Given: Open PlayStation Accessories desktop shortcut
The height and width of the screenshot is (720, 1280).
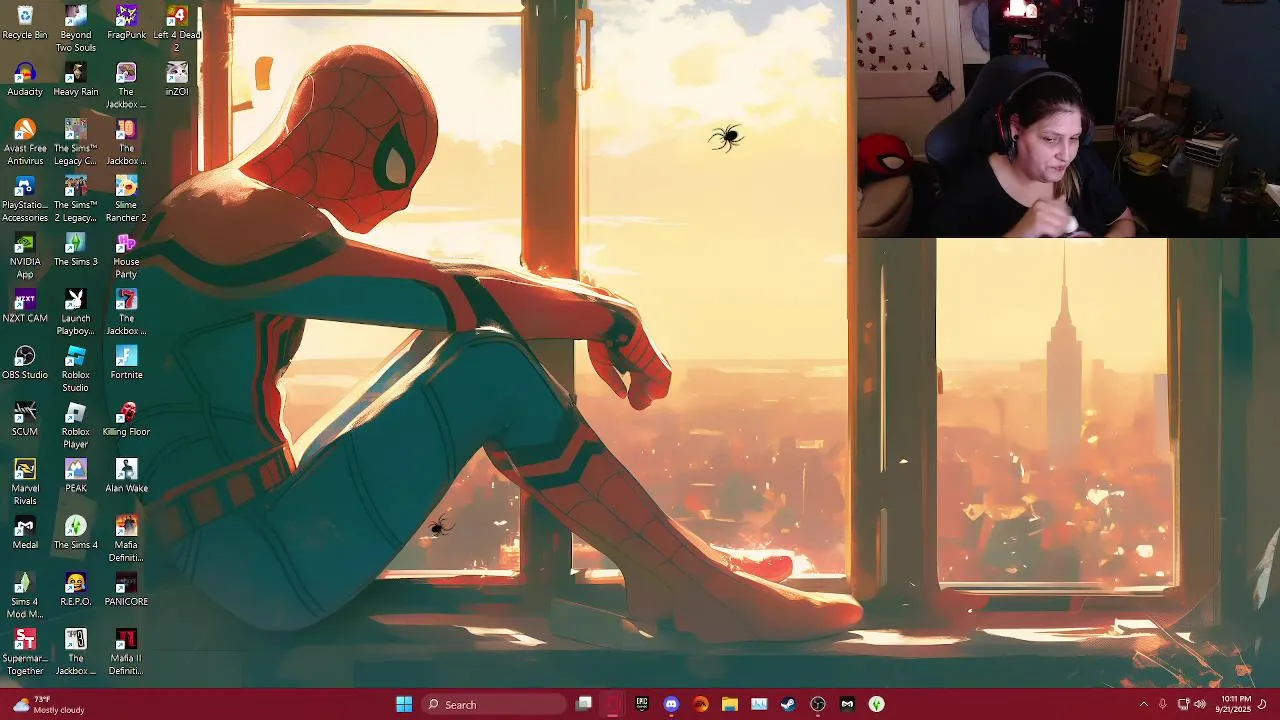Looking at the screenshot, I should 25,198.
